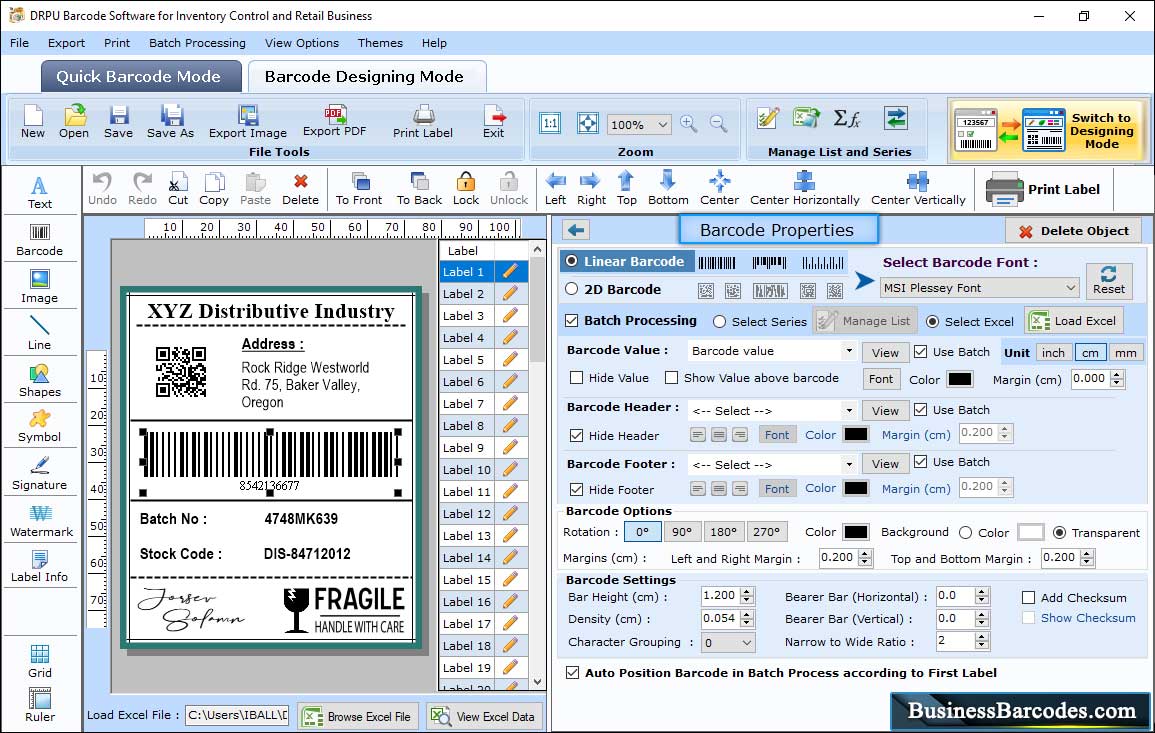Toggle the Grid tool
Image resolution: width=1155 pixels, height=733 pixels.
coord(40,662)
